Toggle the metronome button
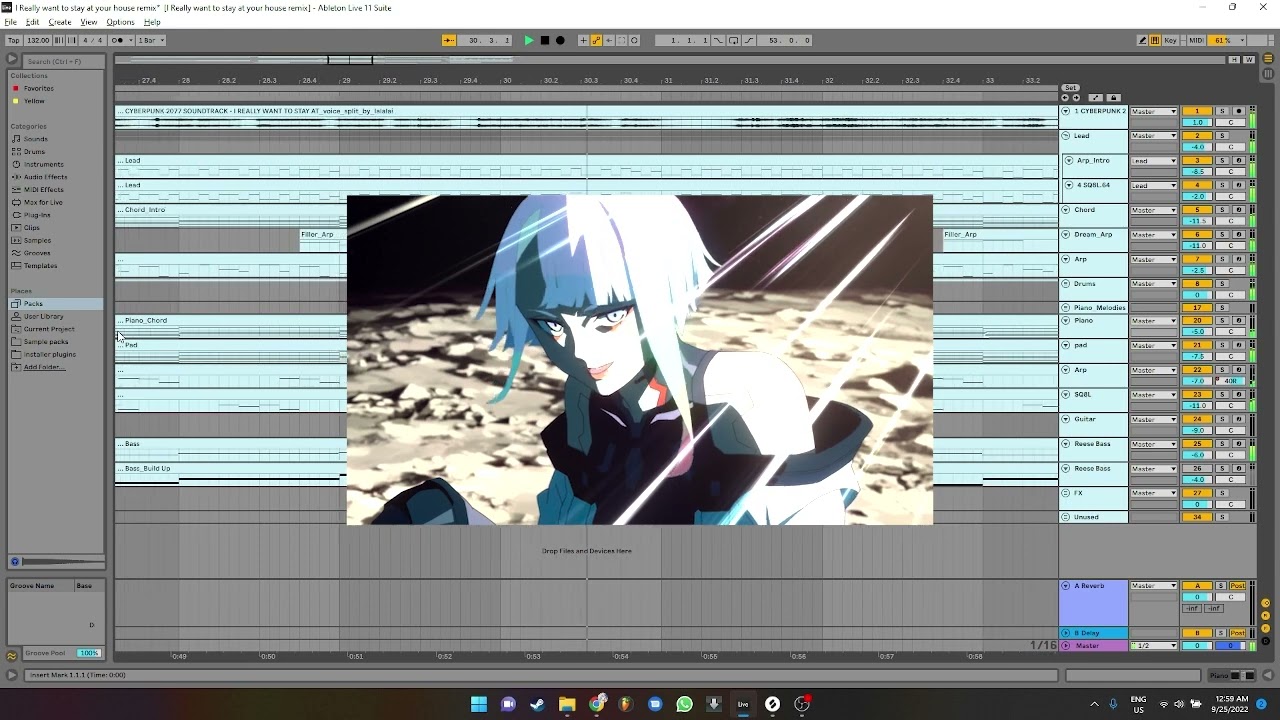Image resolution: width=1280 pixels, height=720 pixels. click(x=119, y=40)
